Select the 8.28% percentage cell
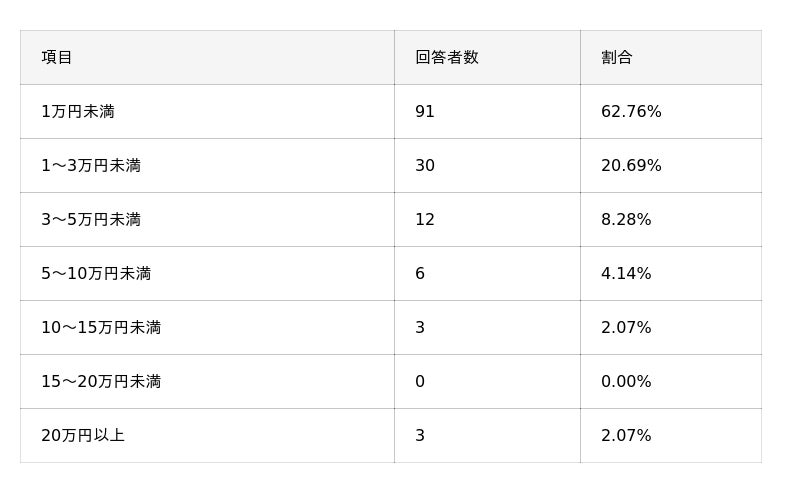Viewport: 800px width, 493px height. pyautogui.click(x=626, y=220)
